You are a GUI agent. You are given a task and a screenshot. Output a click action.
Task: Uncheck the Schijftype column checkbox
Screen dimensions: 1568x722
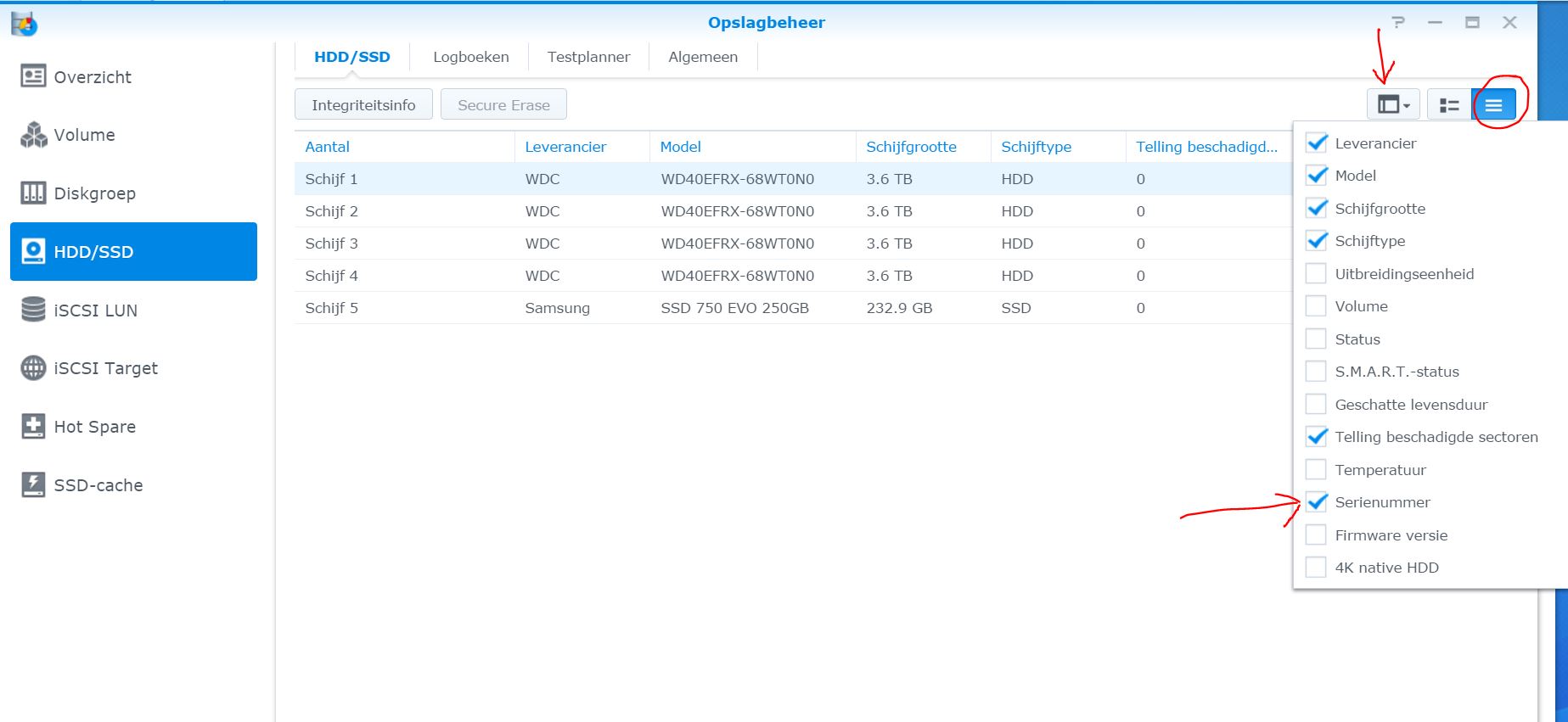pos(1316,241)
